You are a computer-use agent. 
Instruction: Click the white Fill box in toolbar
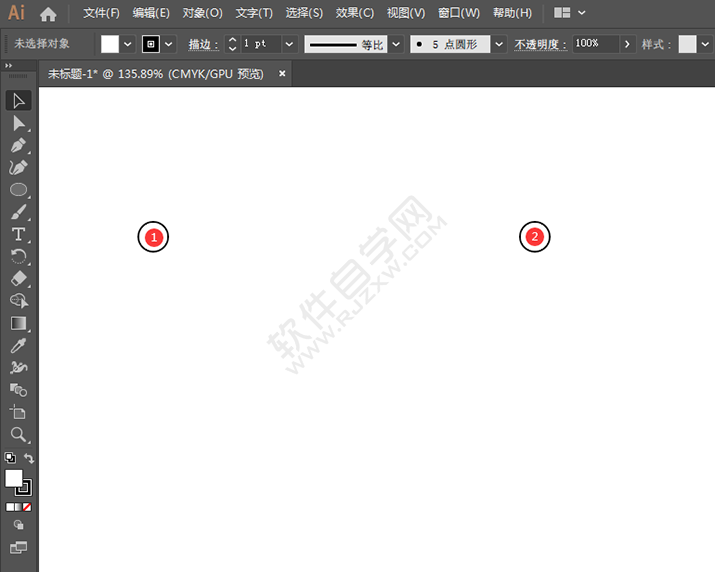click(x=13, y=478)
